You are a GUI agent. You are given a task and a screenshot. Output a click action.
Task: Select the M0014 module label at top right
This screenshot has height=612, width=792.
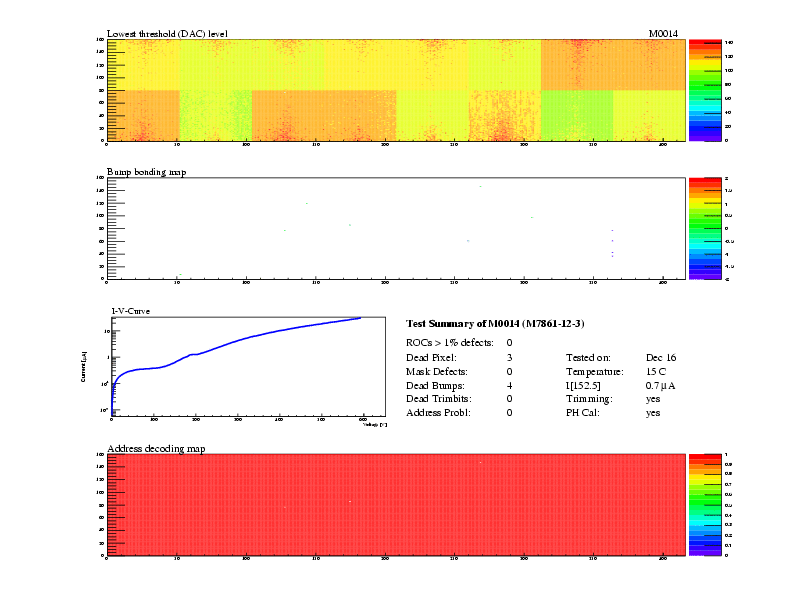tap(663, 34)
